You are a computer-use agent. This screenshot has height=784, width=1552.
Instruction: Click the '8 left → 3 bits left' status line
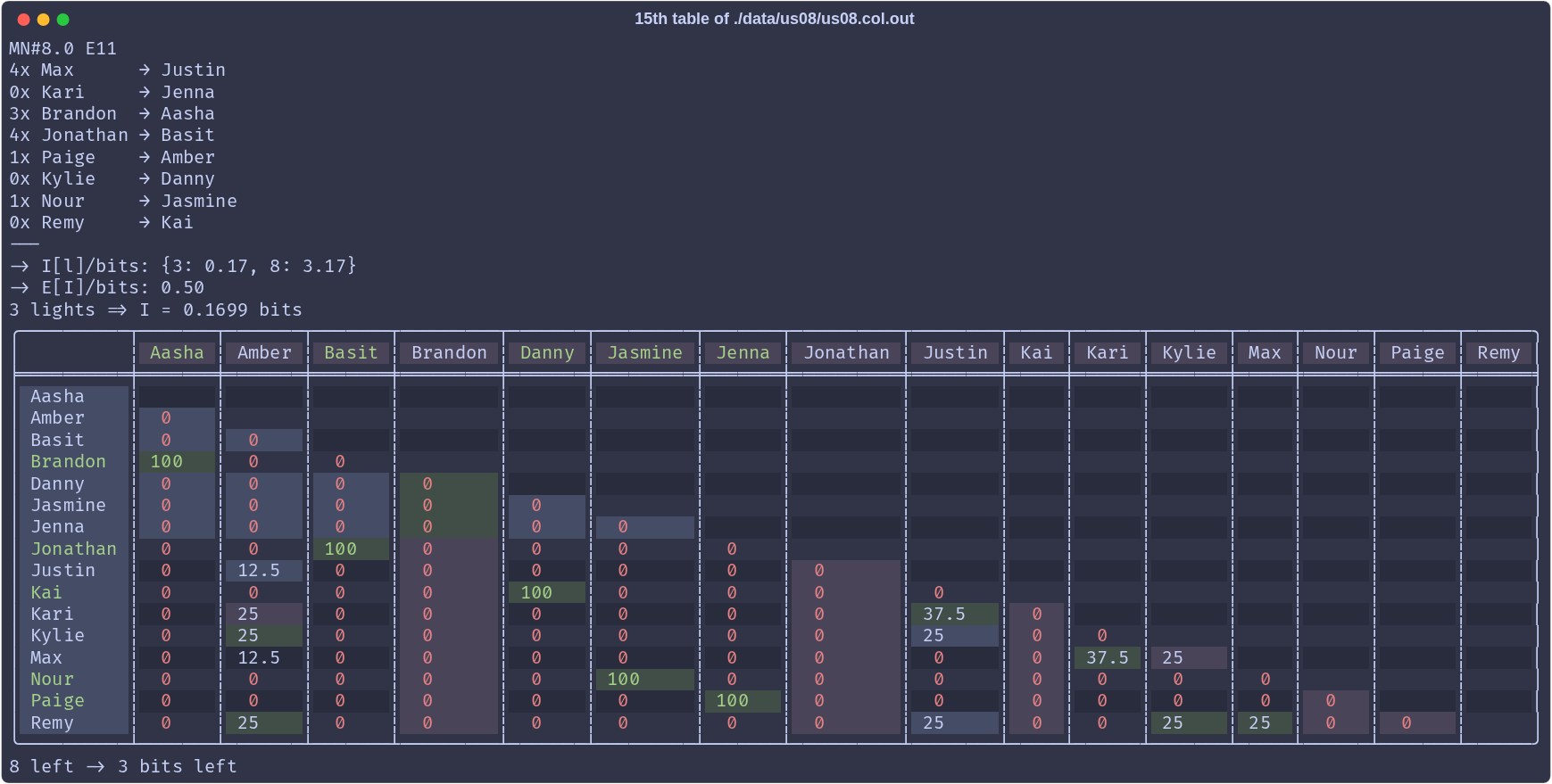tap(123, 766)
